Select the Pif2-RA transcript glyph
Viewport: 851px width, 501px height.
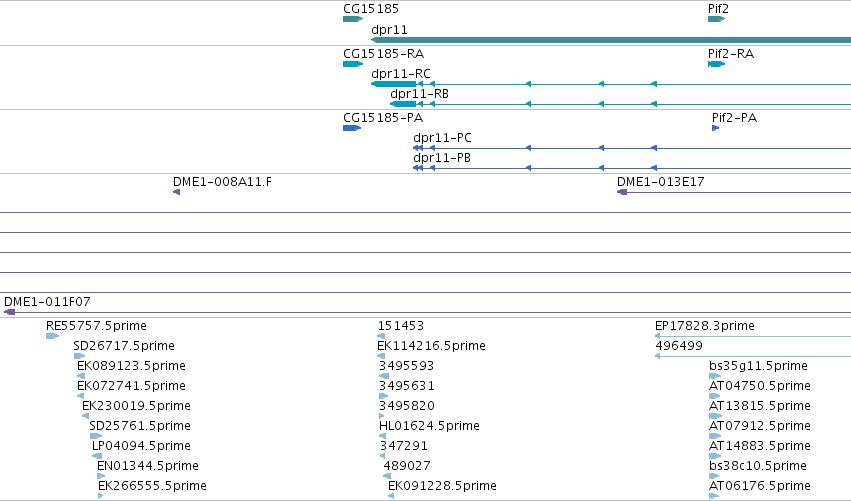pos(716,64)
